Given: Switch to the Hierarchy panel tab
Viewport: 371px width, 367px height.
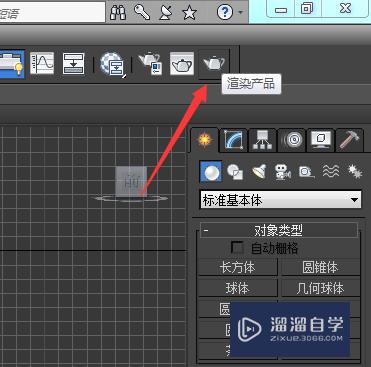Looking at the screenshot, I should click(x=262, y=140).
